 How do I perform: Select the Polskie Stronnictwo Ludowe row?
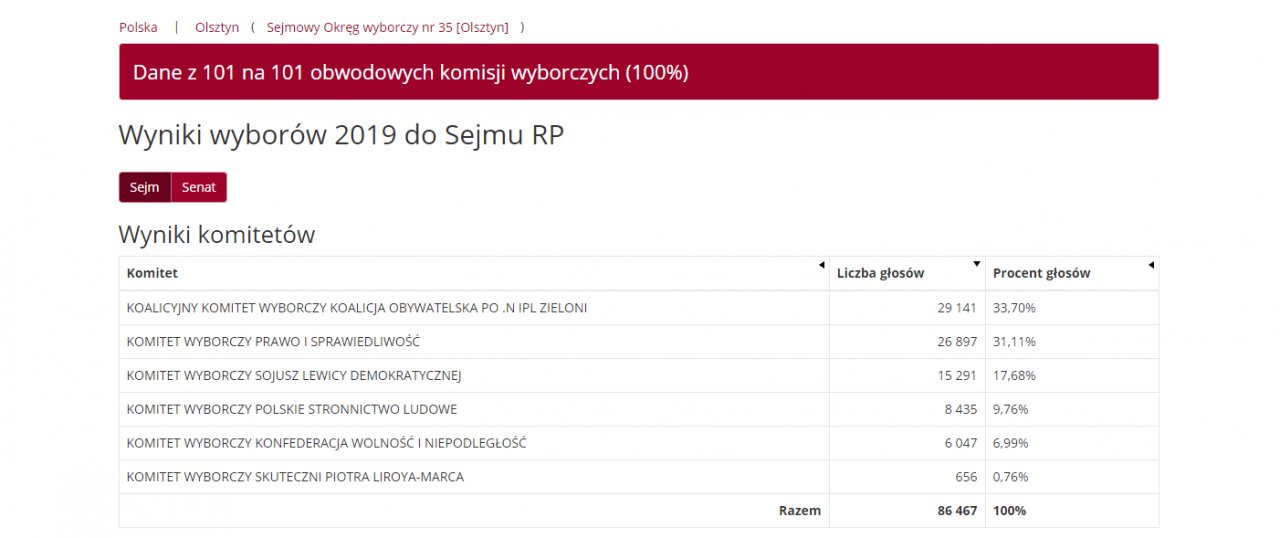click(x=639, y=410)
